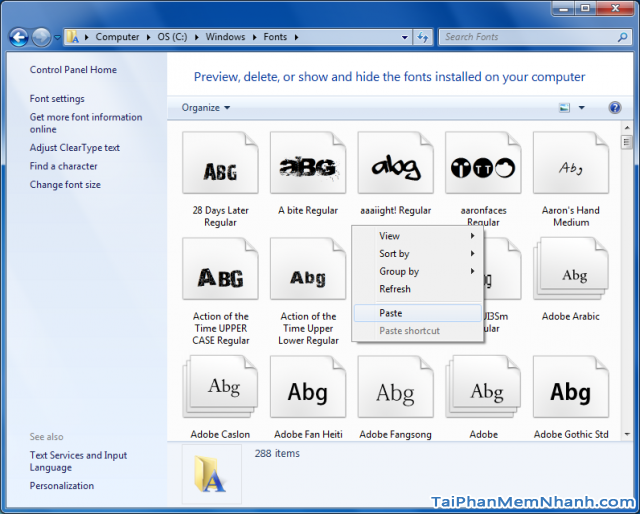Select the Aaron's Hand Medium font icon
640x514 pixels.
pos(571,162)
